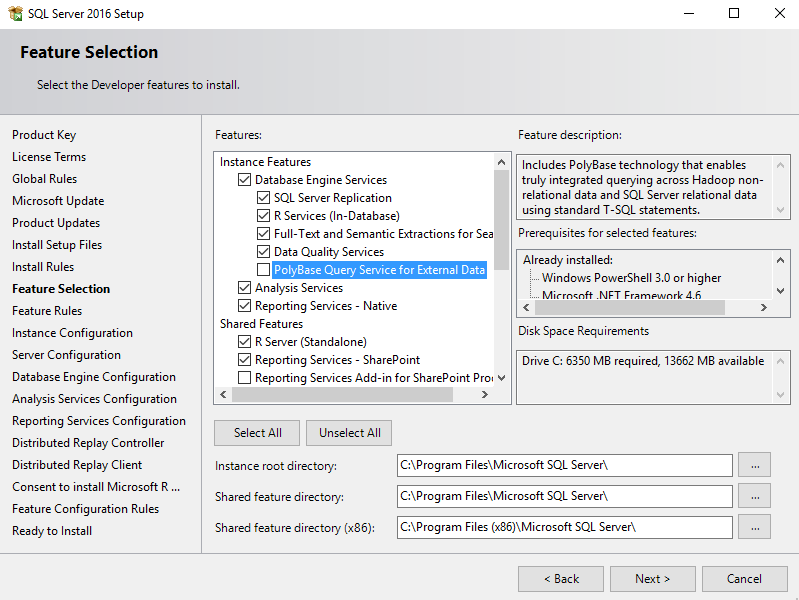The height and width of the screenshot is (600, 799).
Task: Select the Feature Selection step
Action: (61, 289)
